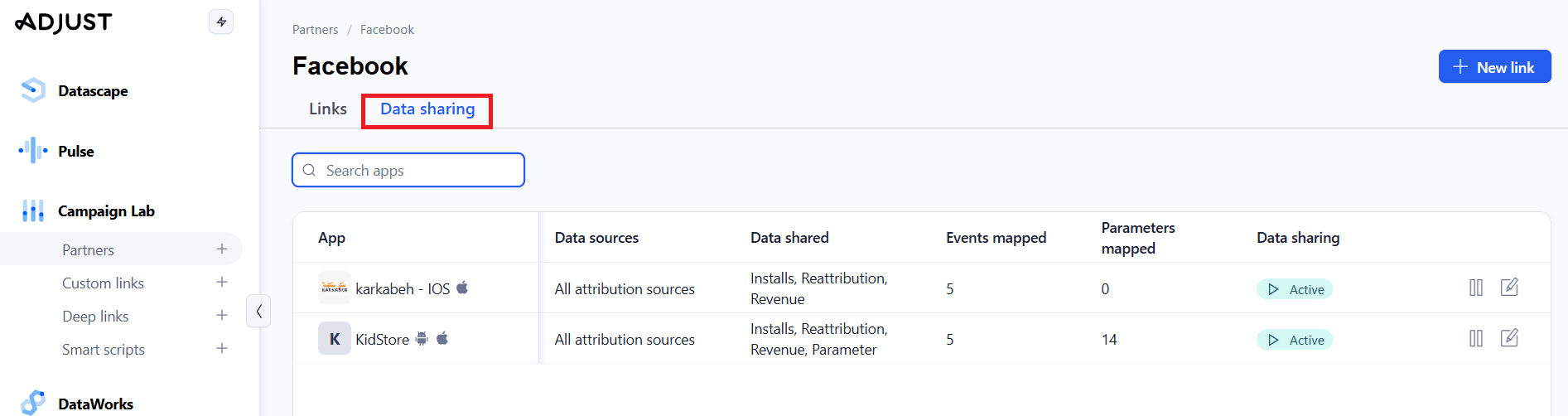This screenshot has height=416, width=1568.
Task: Edit data sharing for karkabeh - IOS
Action: [x=1509, y=288]
